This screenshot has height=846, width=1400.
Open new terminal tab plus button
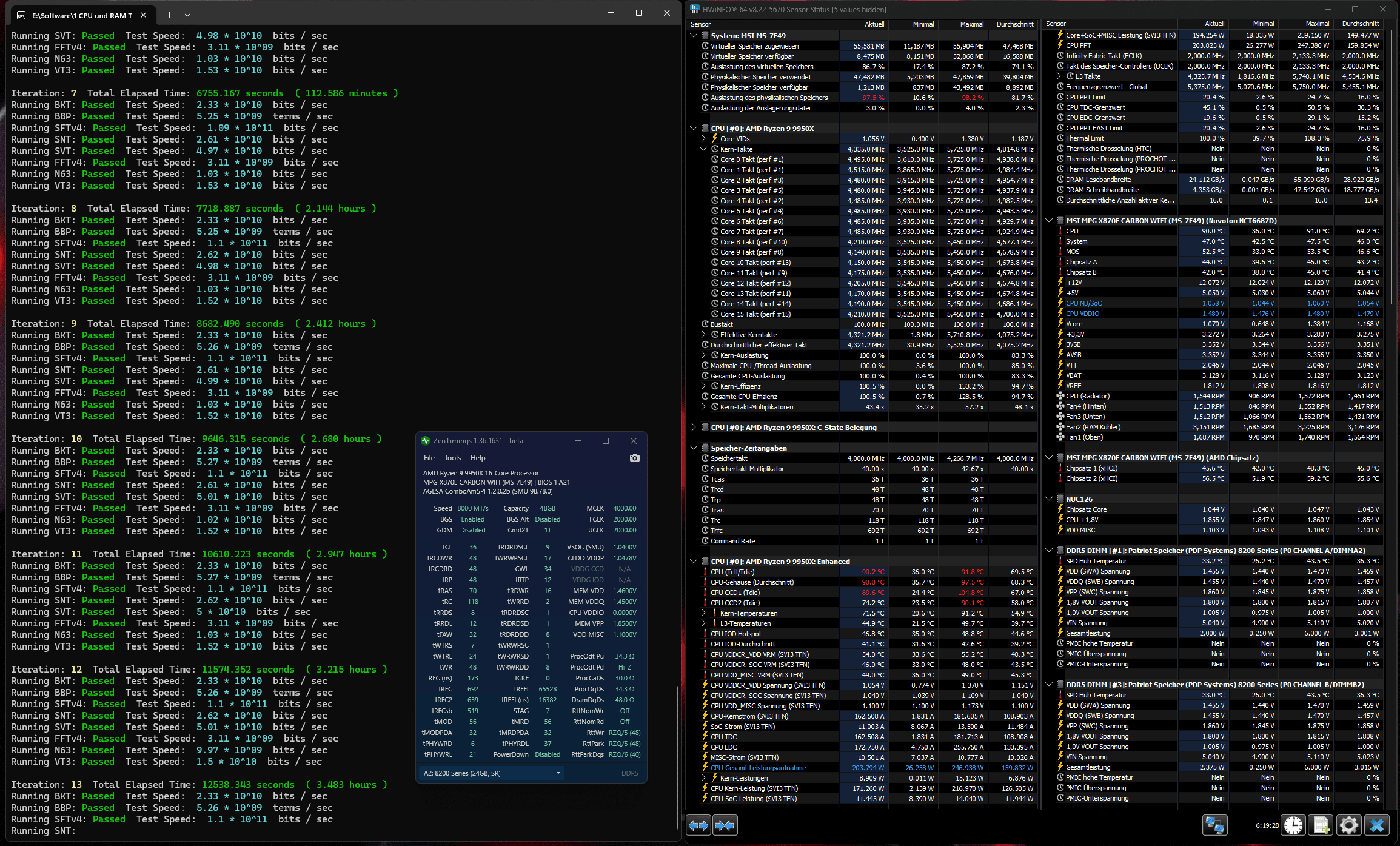[x=169, y=15]
